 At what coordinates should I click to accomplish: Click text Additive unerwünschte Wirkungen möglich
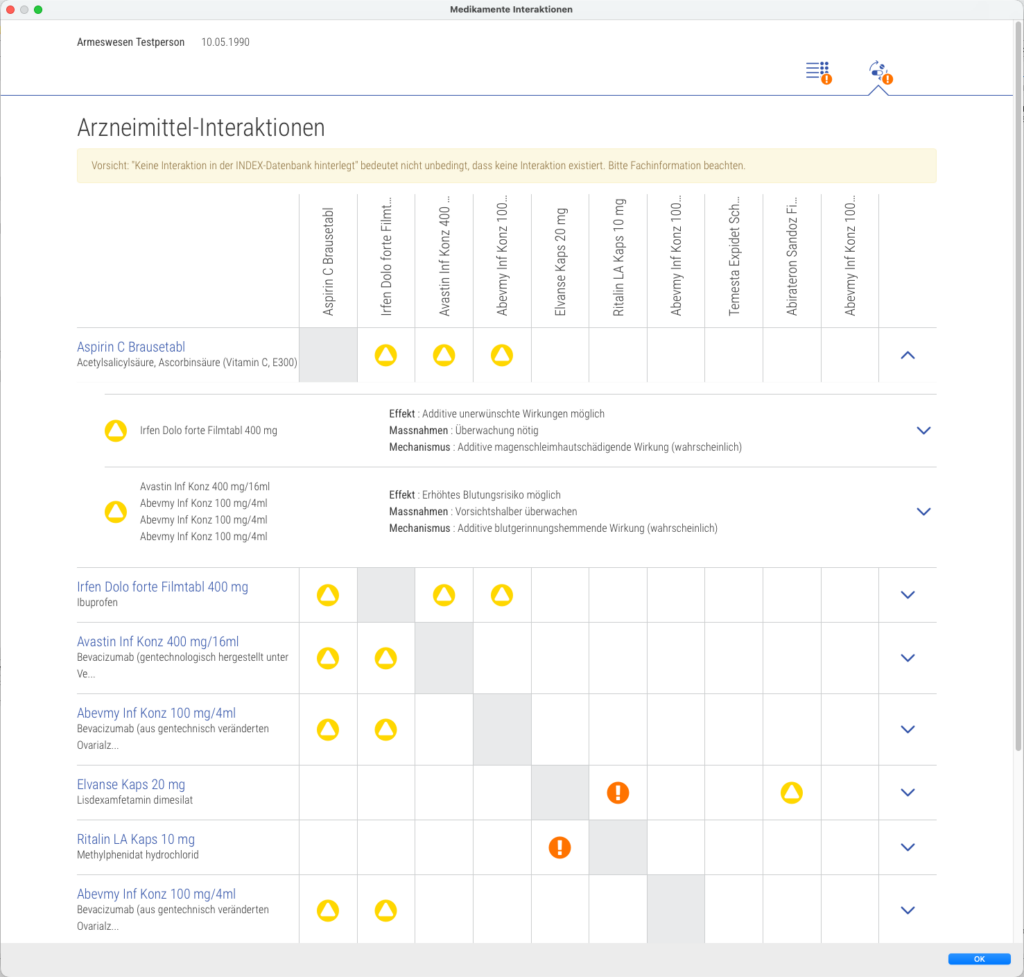point(513,413)
